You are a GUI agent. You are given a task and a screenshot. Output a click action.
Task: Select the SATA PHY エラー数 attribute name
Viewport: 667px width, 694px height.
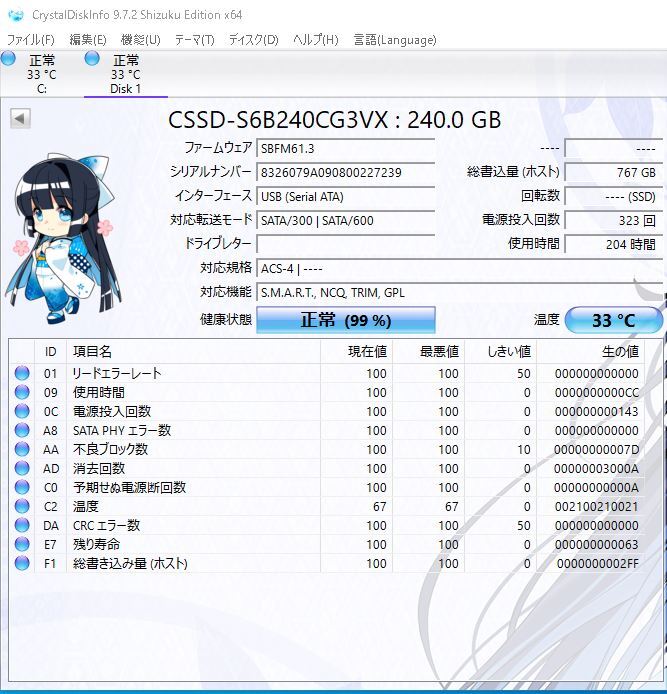click(122, 430)
